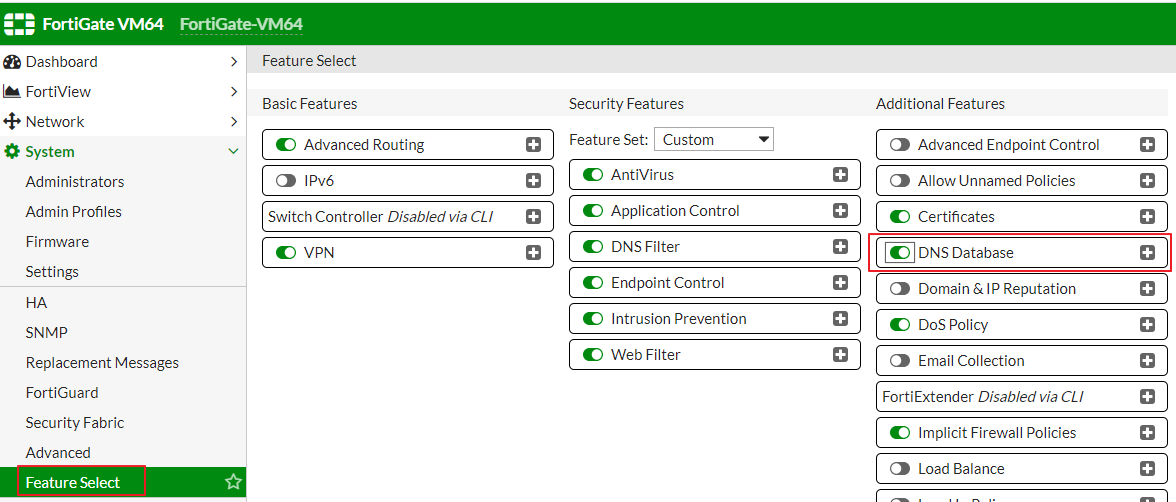Turn on Allow Unnamed Policies toggle
Screen dimensions: 1176x502
(900, 181)
